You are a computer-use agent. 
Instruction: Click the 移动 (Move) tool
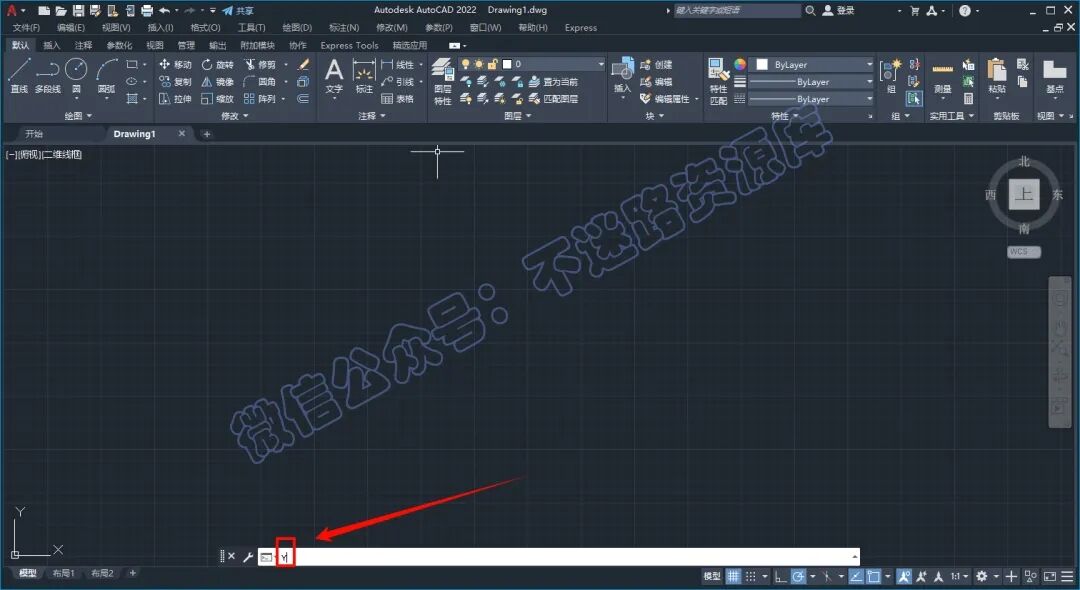tap(175, 64)
